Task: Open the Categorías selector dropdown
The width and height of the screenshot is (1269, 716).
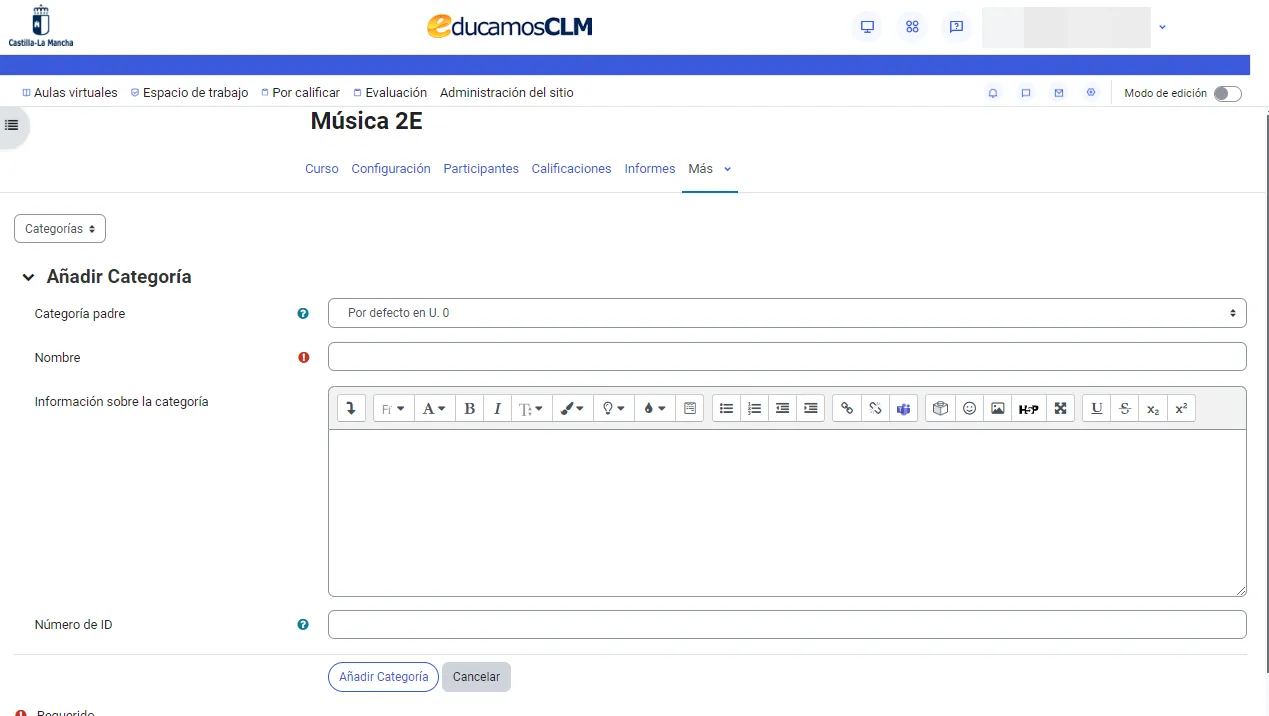Action: [x=60, y=229]
